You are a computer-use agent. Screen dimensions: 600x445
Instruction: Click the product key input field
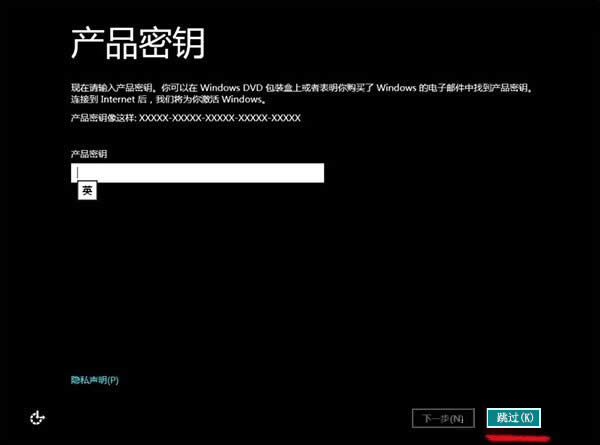click(197, 173)
